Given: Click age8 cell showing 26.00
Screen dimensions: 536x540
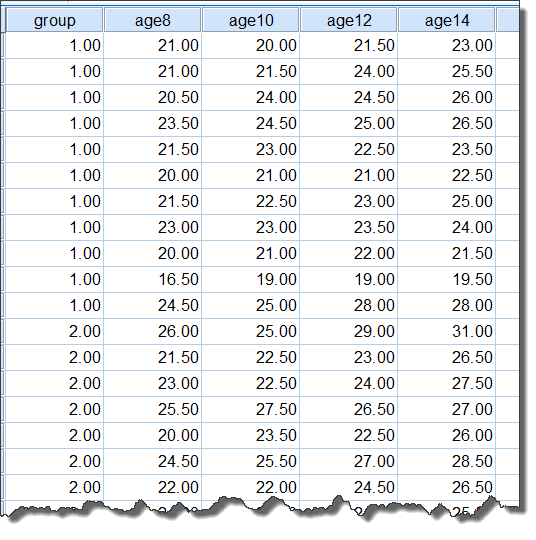Looking at the screenshot, I should click(153, 331).
